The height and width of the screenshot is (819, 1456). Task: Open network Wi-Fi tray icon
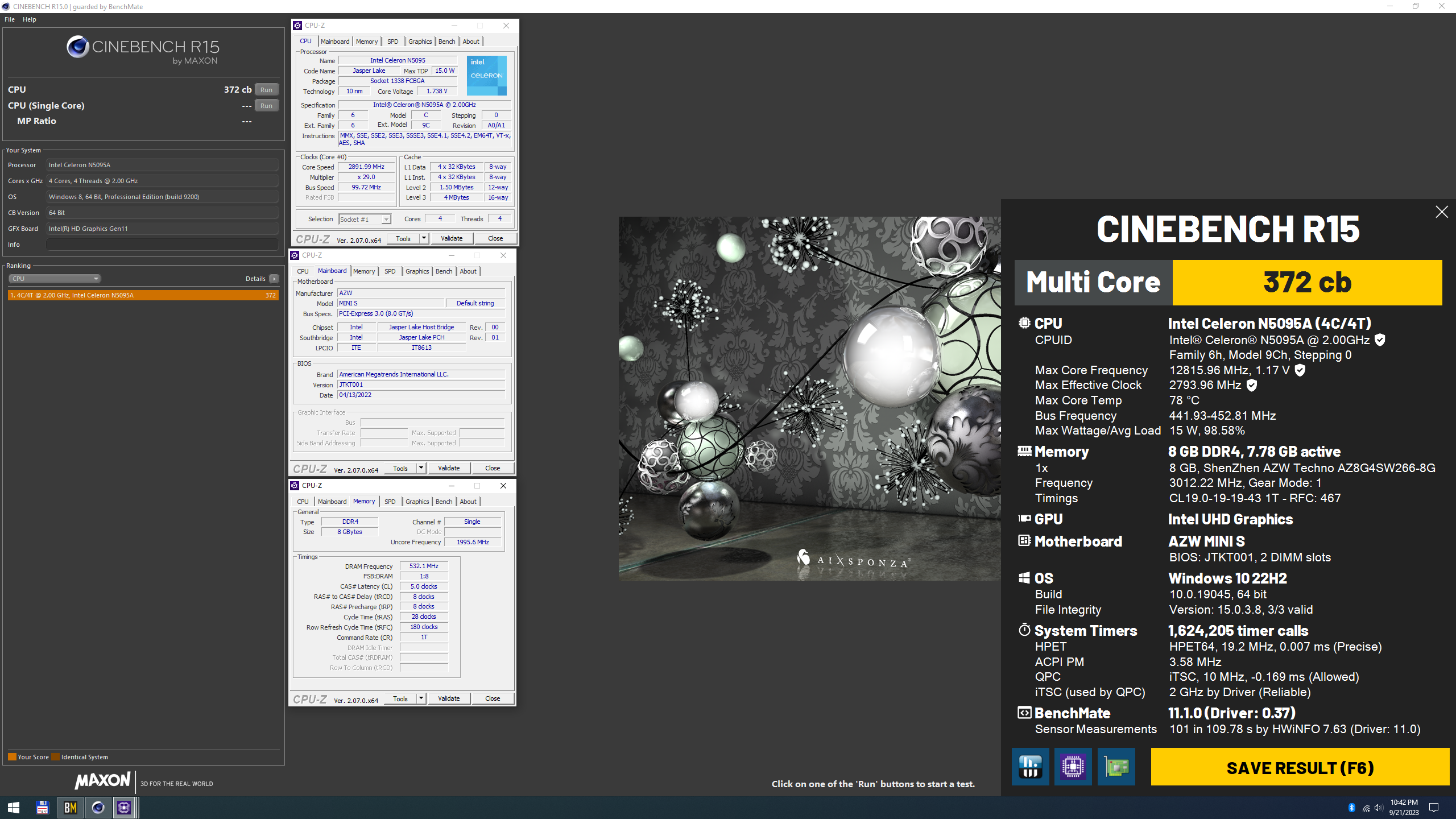1366,808
